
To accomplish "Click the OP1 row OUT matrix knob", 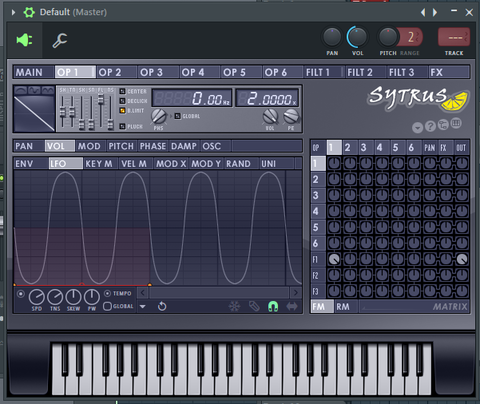I will [x=462, y=163].
